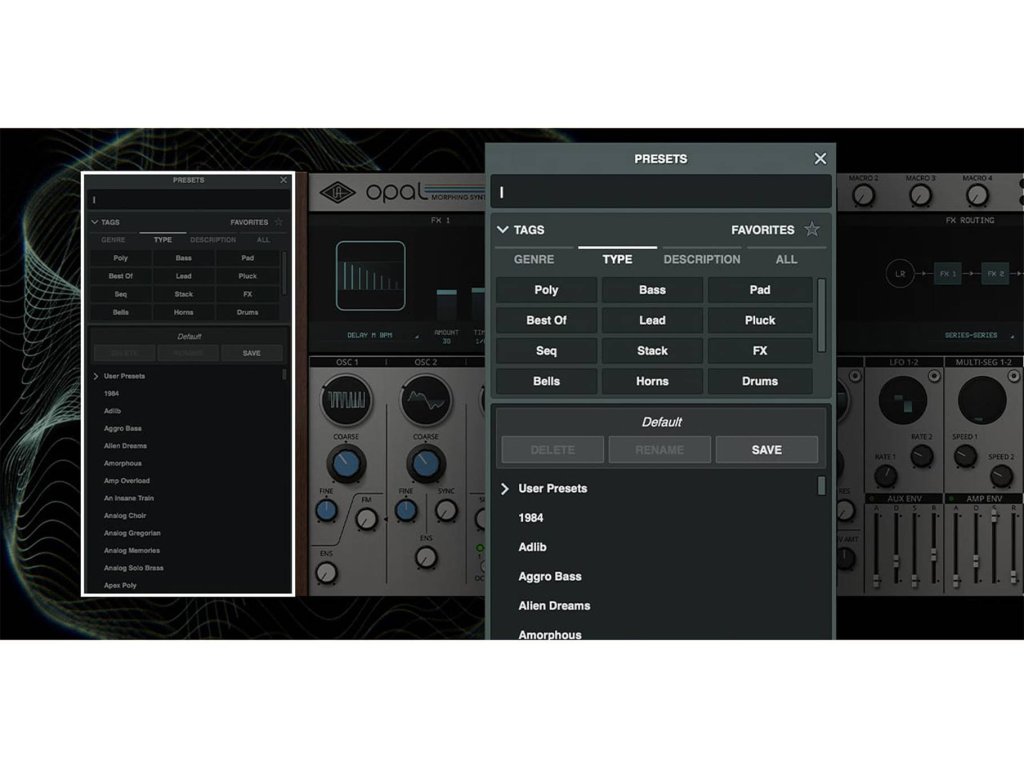Expand User Presets in small presets panel
Viewport: 1024px width, 768px height.
96,376
